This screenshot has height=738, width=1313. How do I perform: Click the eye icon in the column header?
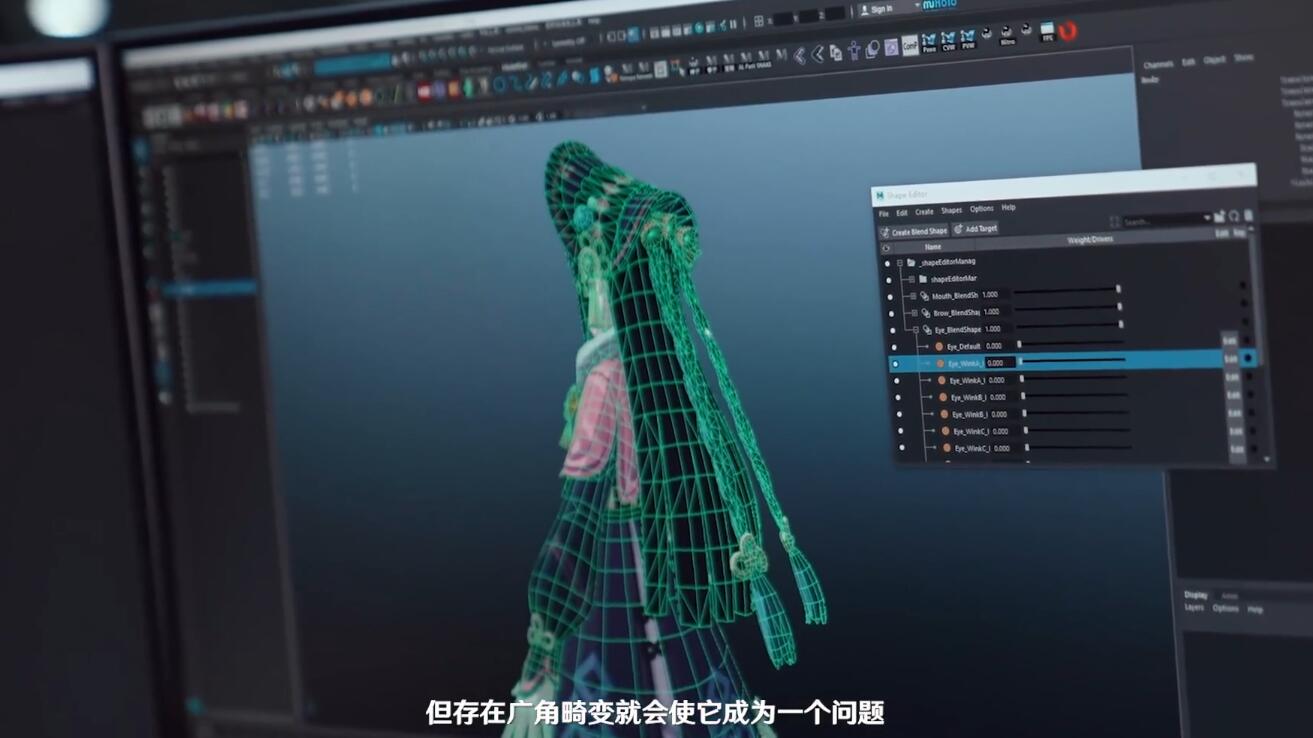pyautogui.click(x=885, y=248)
